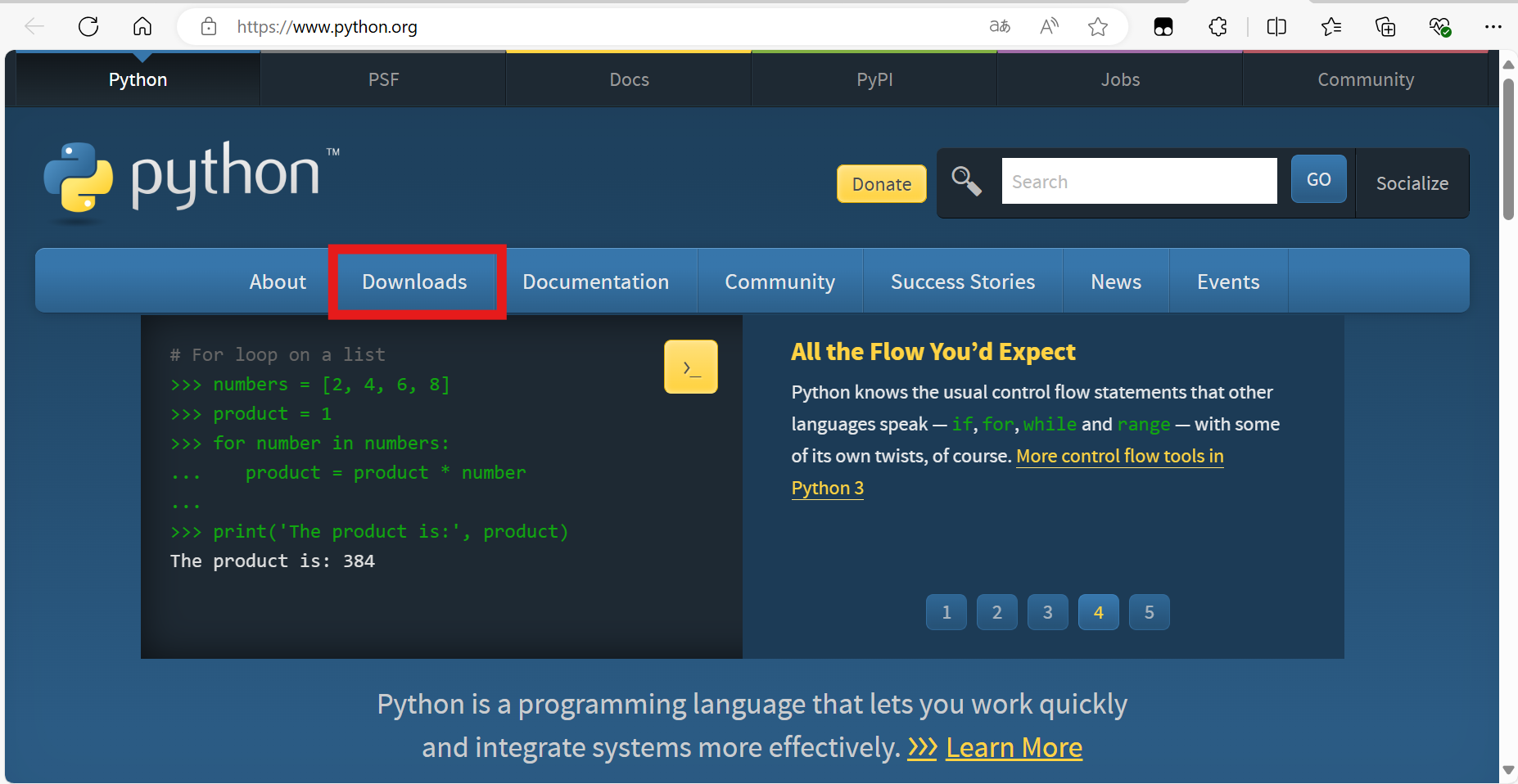The height and width of the screenshot is (784, 1518).
Task: Activate Read aloud icon
Action: (1049, 27)
